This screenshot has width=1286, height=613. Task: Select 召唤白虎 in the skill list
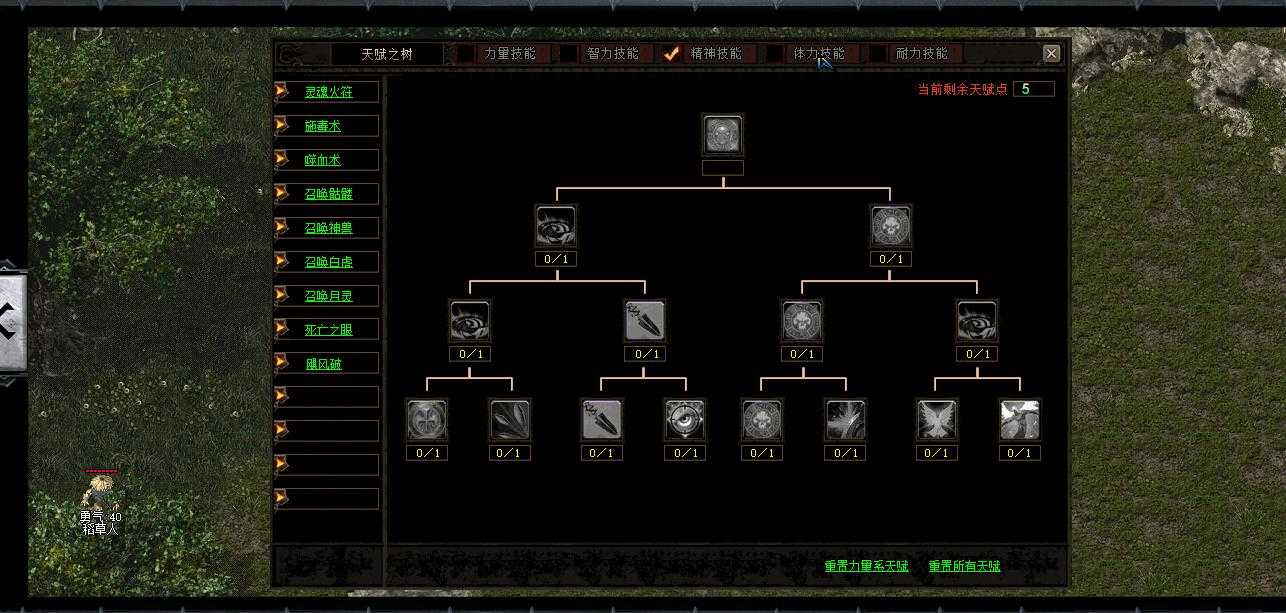[328, 262]
